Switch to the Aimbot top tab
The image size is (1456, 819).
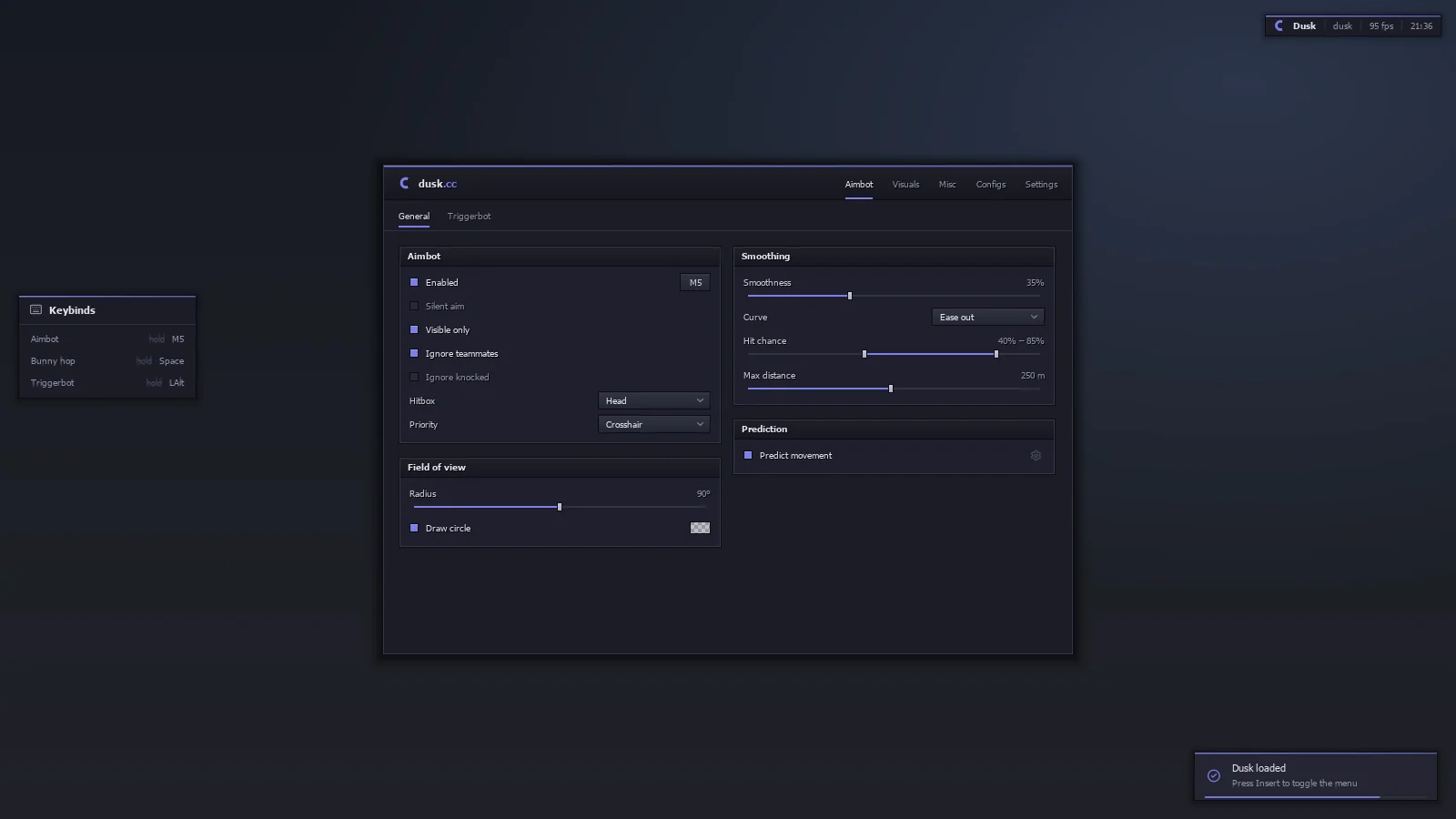858,185
